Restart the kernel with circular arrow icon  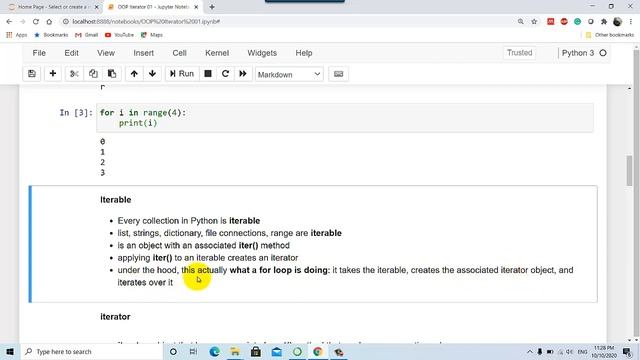(x=225, y=74)
